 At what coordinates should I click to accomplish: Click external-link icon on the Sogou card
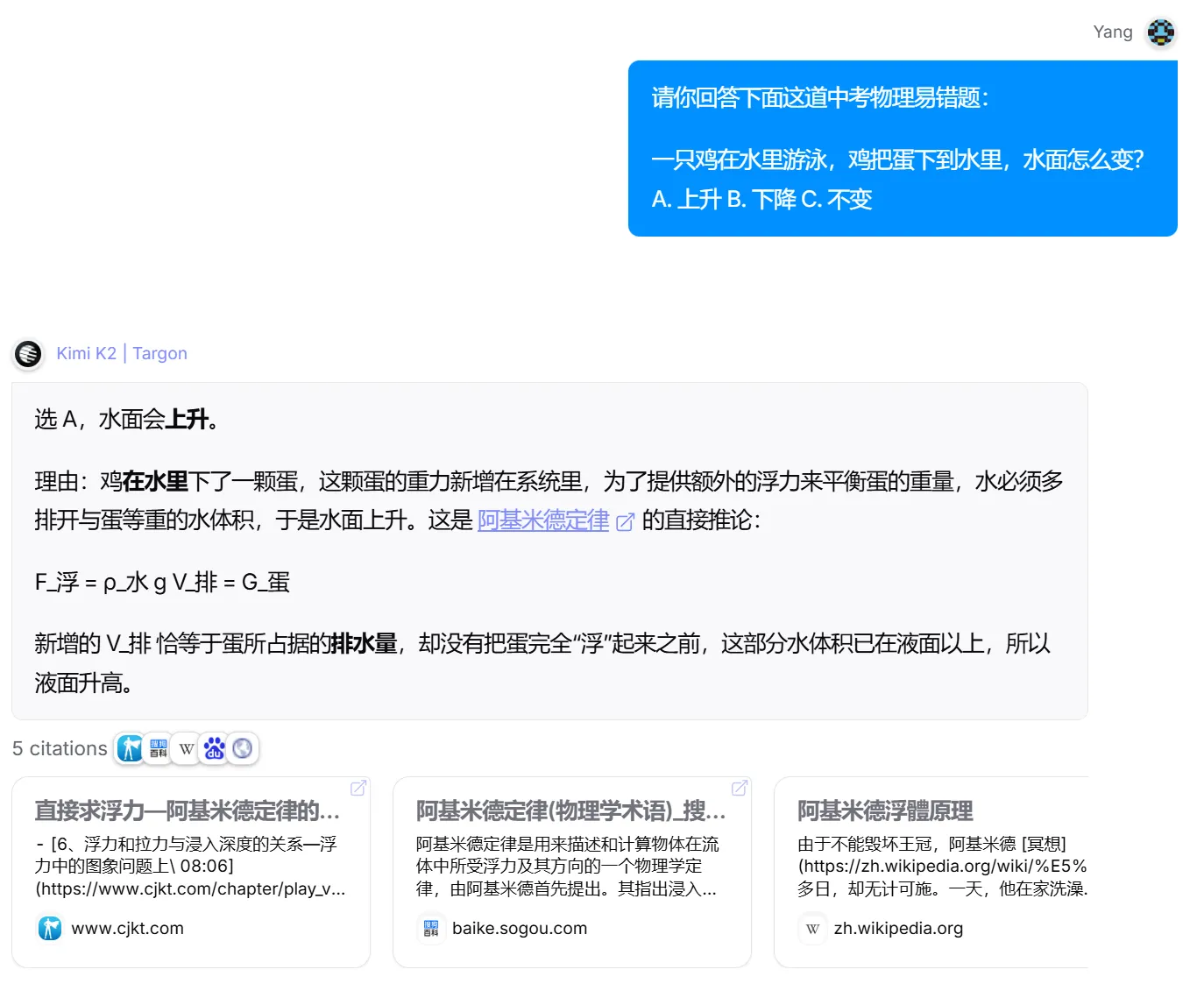pyautogui.click(x=740, y=788)
